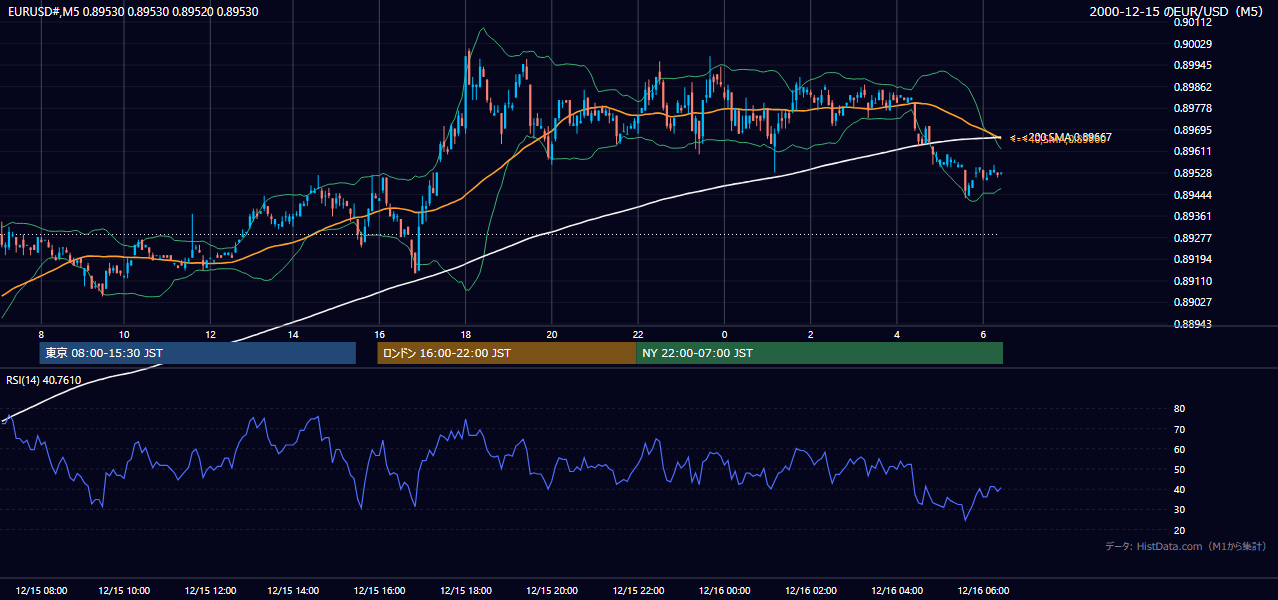
Task: Click RSI scale label 80
Action: 1179,409
